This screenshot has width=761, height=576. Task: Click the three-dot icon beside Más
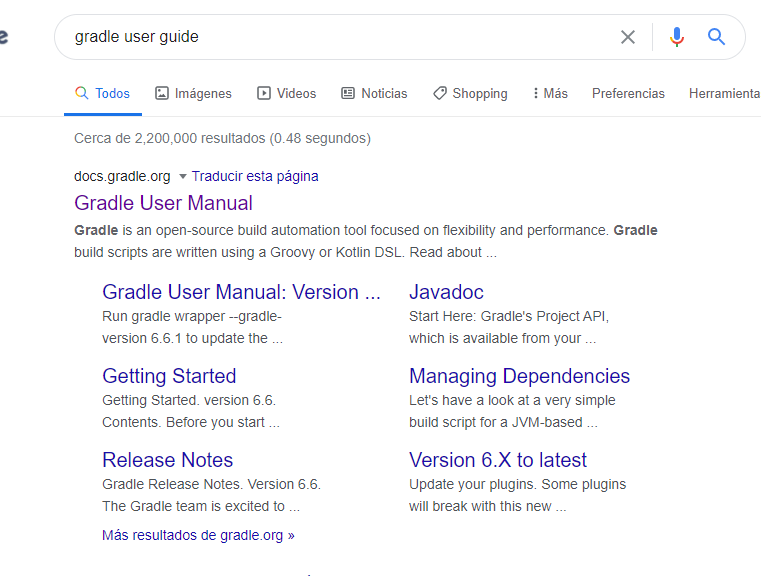535,93
